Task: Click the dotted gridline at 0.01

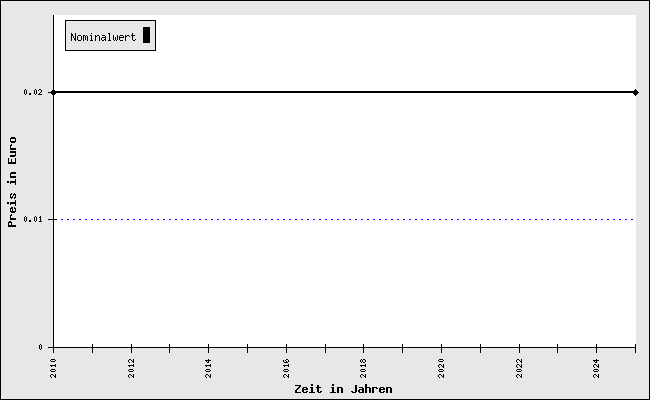Action: click(340, 219)
